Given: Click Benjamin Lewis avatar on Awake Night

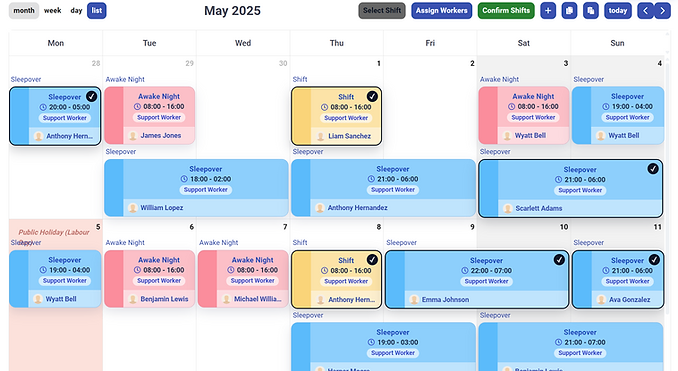Looking at the screenshot, I should 133,299.
